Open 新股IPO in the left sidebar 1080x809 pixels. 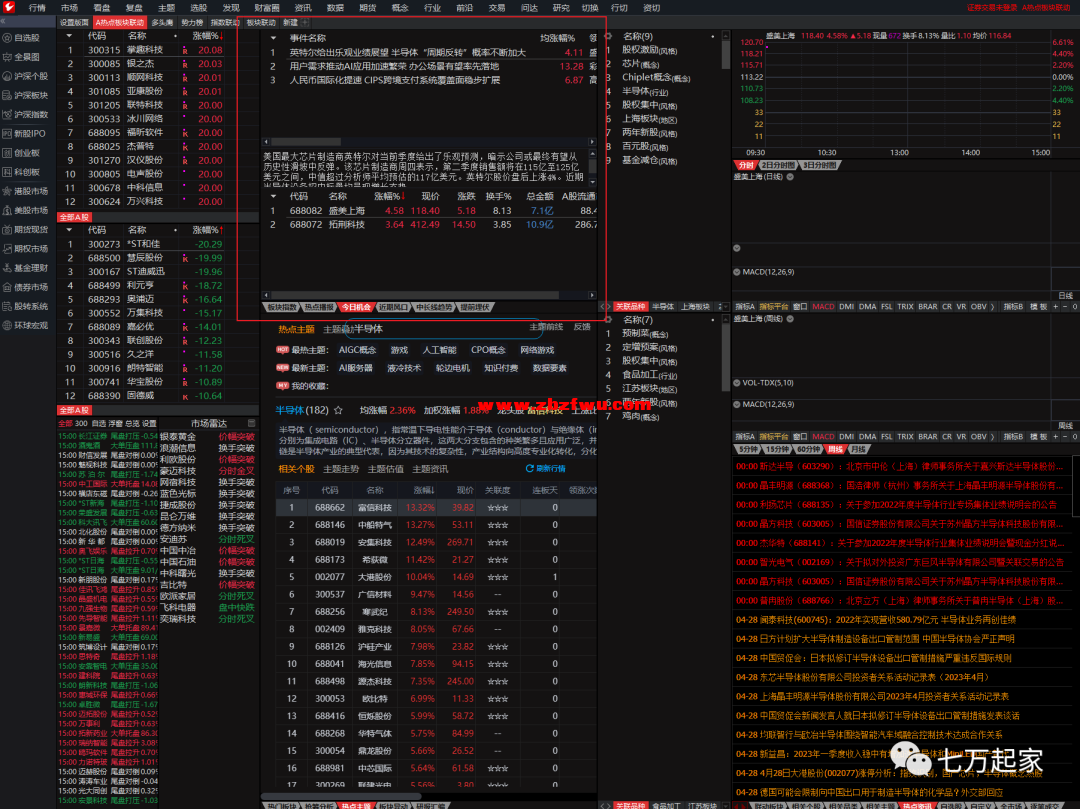26,134
